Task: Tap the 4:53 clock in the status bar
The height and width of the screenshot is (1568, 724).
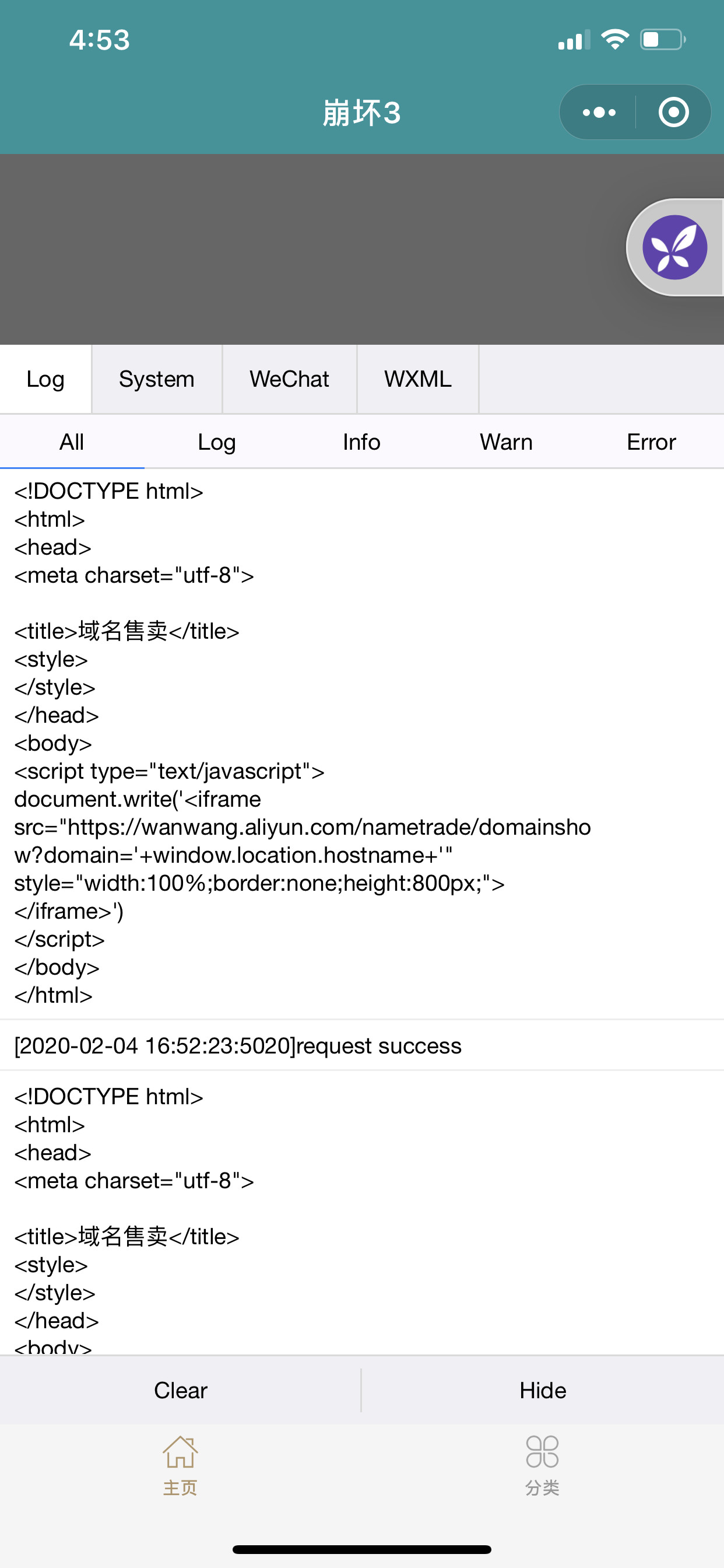Action: pos(99,40)
